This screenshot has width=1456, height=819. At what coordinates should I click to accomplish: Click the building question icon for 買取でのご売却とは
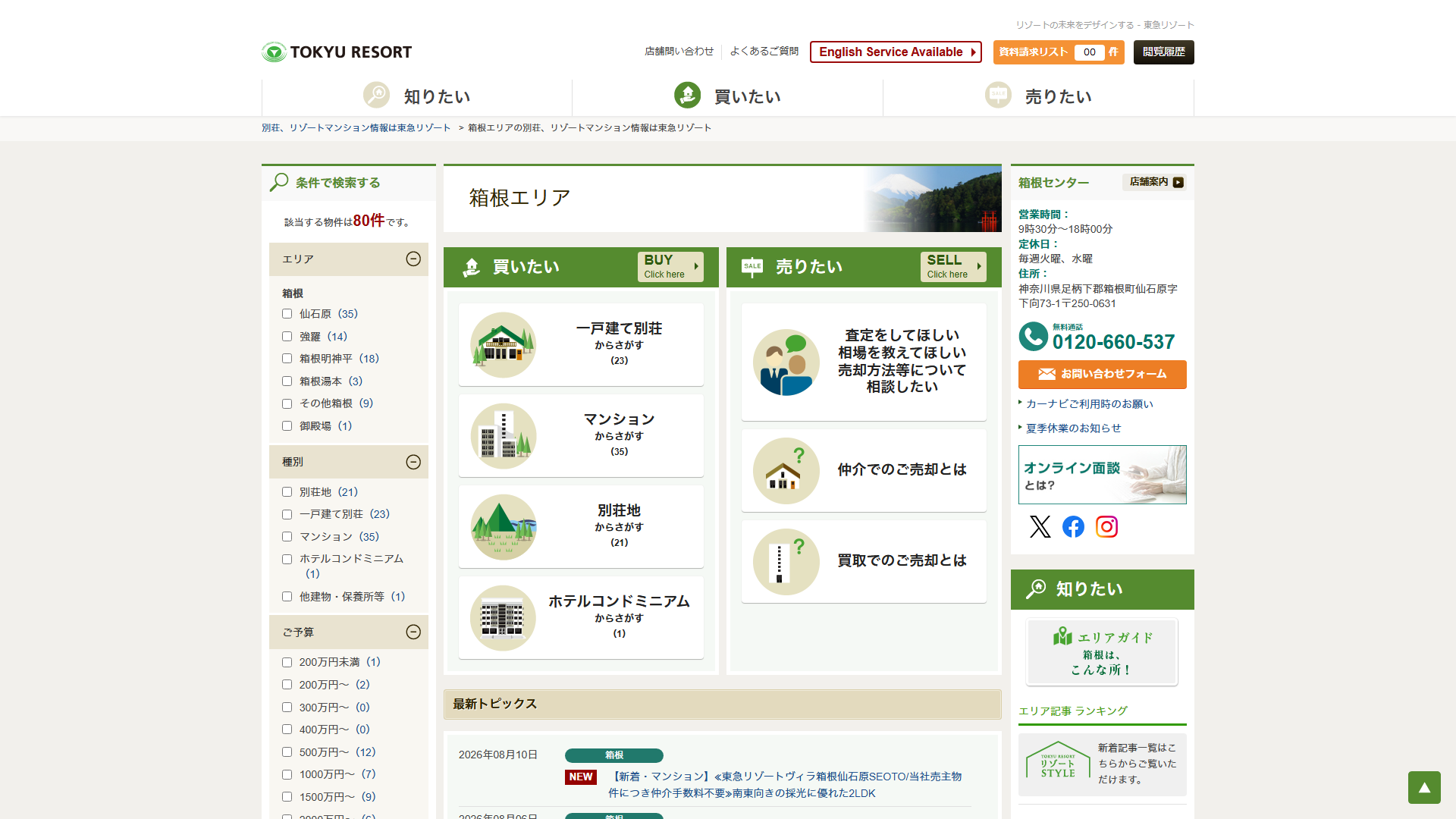coord(786,562)
